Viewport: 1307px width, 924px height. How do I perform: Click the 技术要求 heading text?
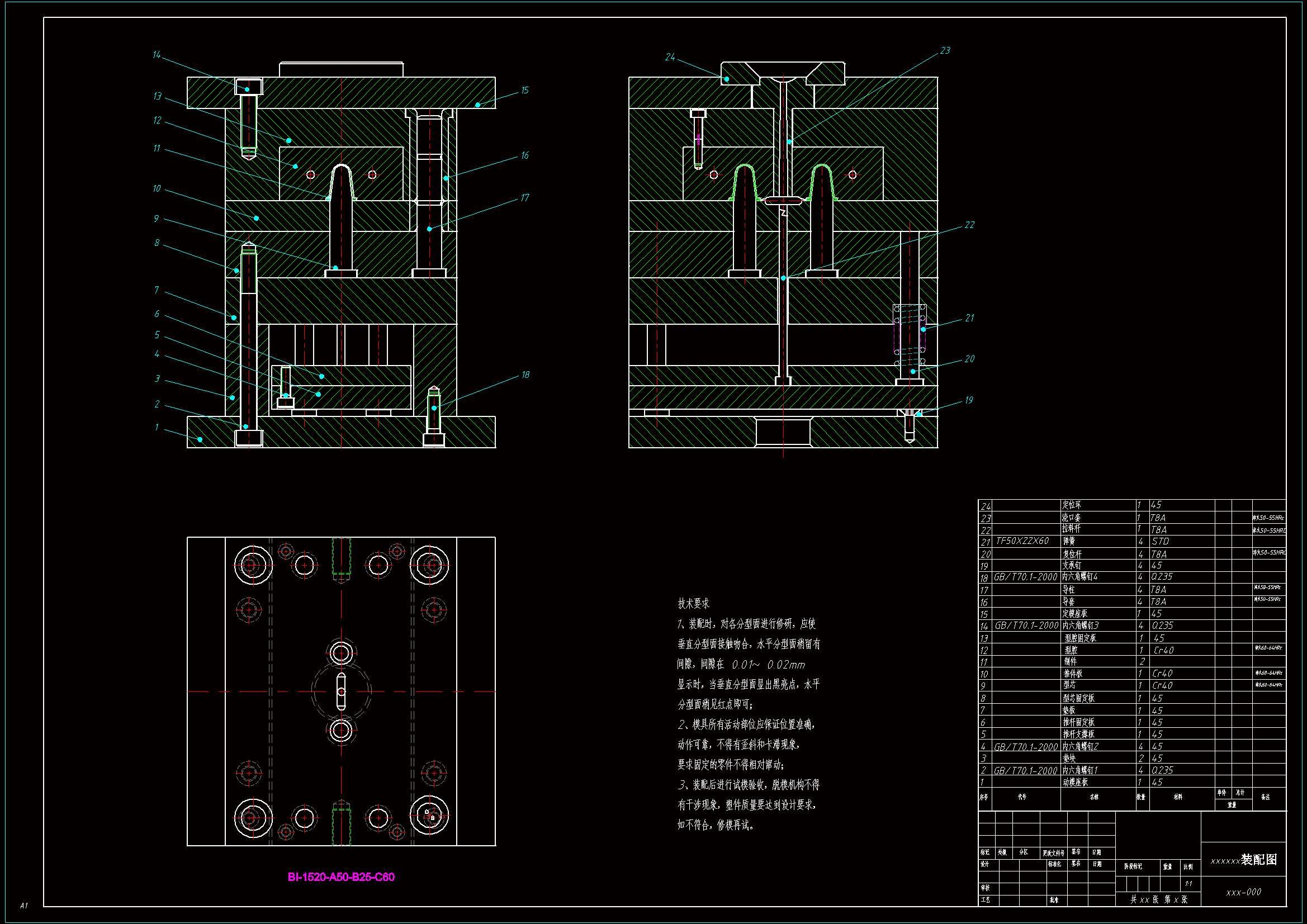point(693,604)
